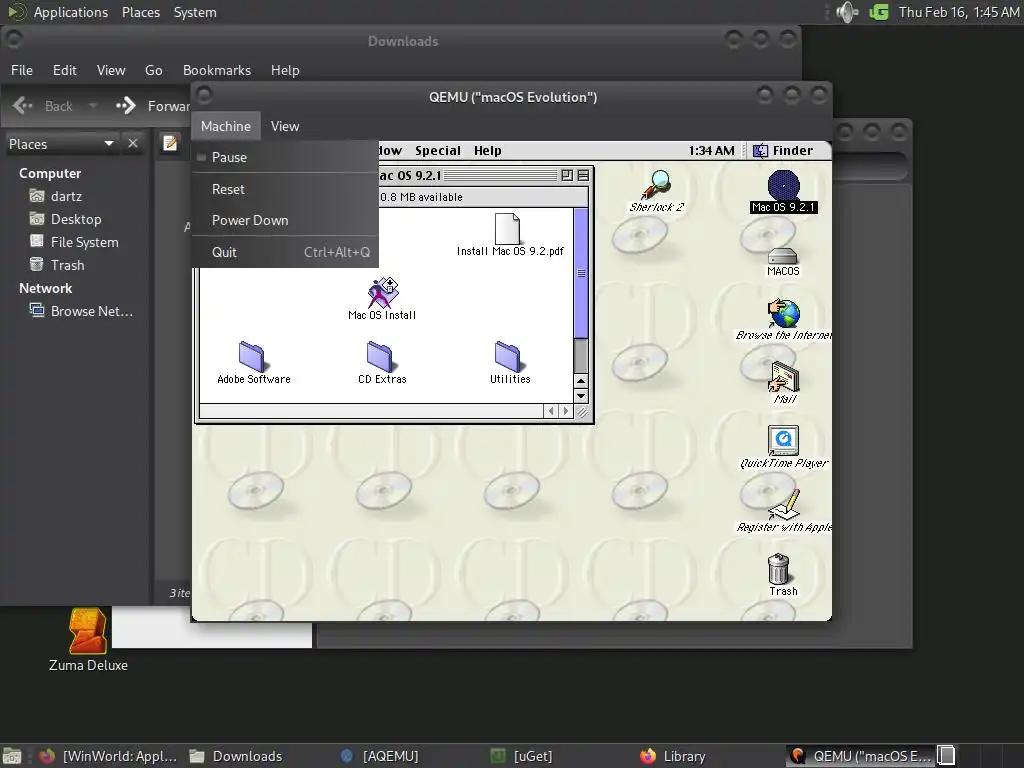
Task: Click the Zuma Deluxe desktop icon
Action: 88,631
